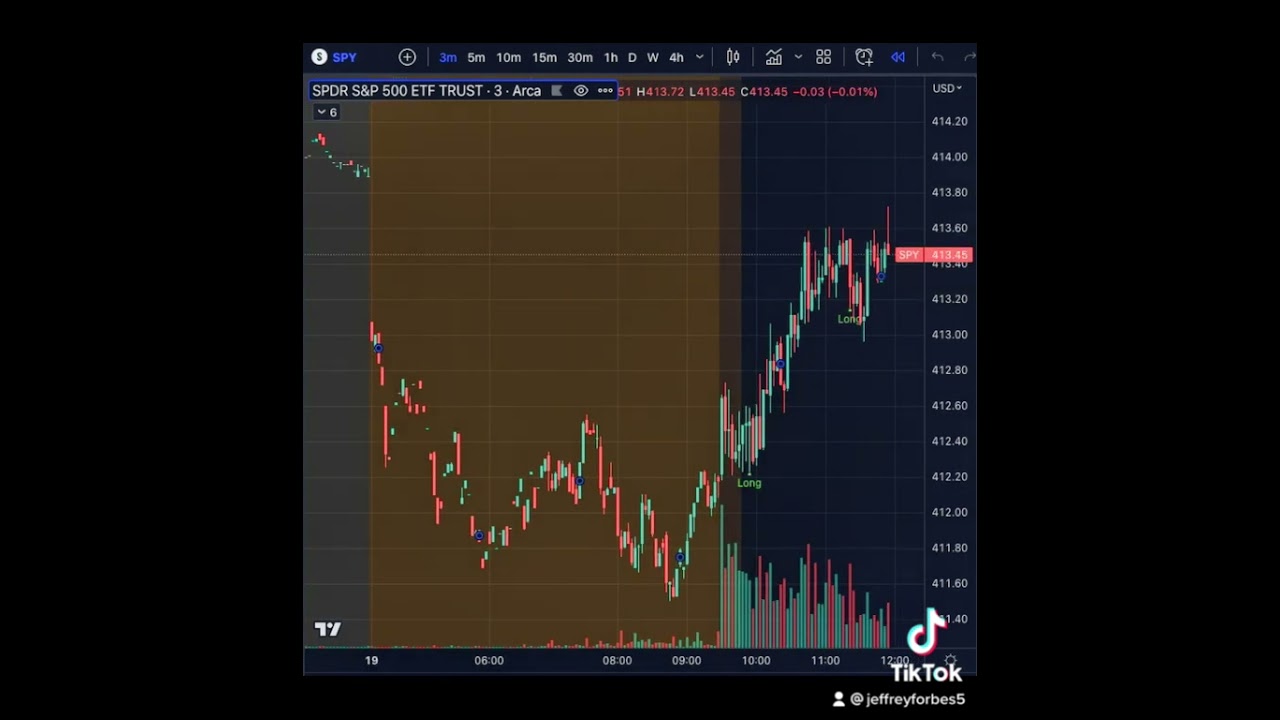Create an alert with the alarm clock icon
Screen dimensions: 1280x720
click(x=864, y=57)
